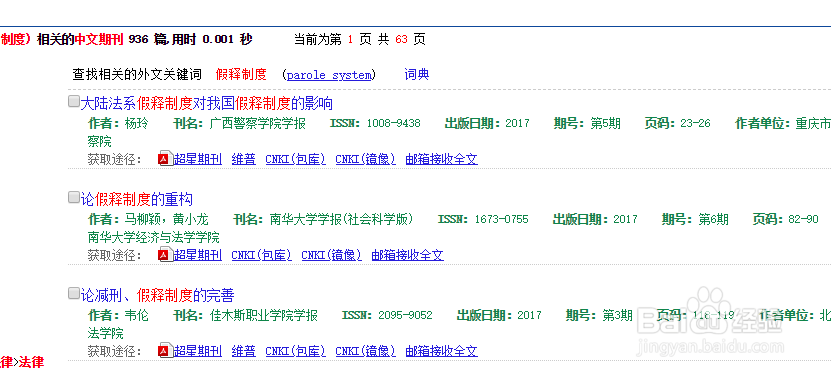The width and height of the screenshot is (831, 376).
Task: Request 邮箱接收全文 for the 杨玲 article
Action: (x=441, y=159)
